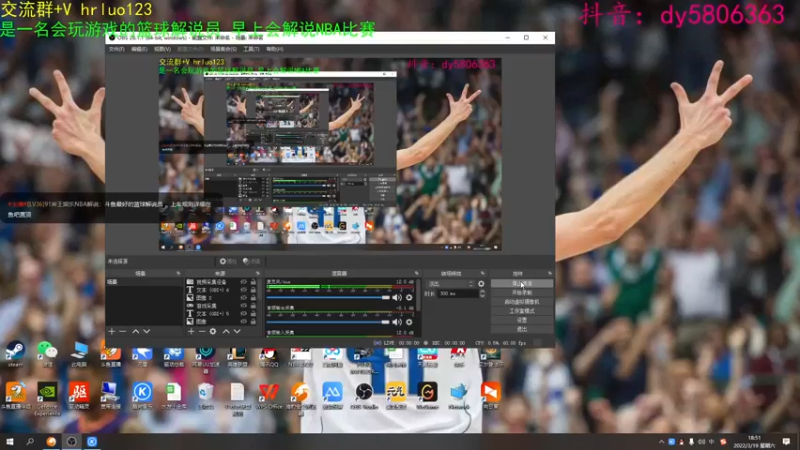Open the 场景集合(S) menu
Screen dimensions: 800x450
[223, 49]
